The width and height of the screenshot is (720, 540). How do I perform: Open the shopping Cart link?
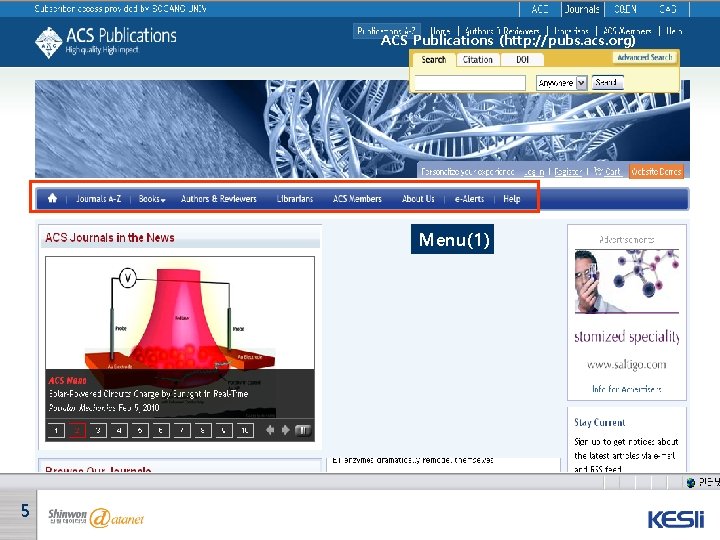click(x=607, y=172)
